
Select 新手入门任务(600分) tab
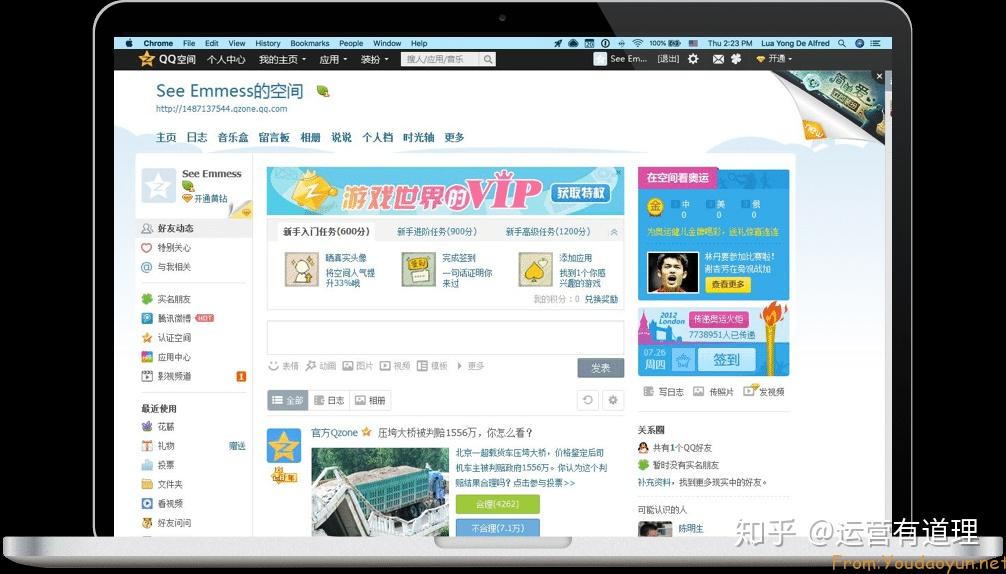coord(326,232)
